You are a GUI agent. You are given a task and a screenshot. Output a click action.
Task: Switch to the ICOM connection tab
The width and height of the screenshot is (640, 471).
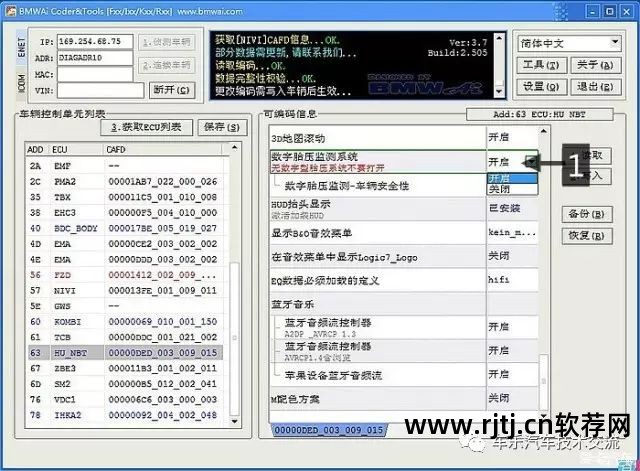pos(21,83)
